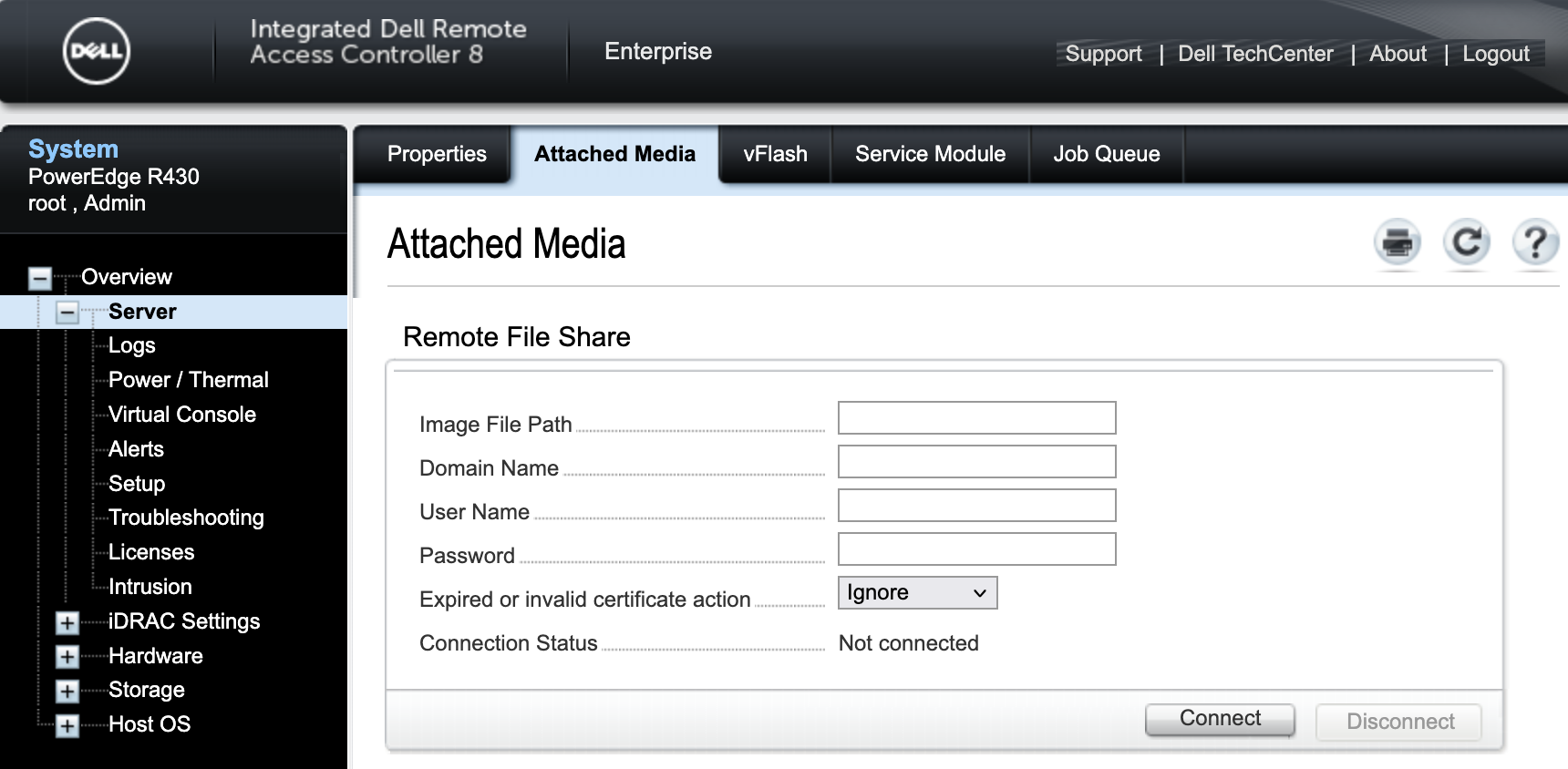Expand the Storage tree node

coord(67,692)
